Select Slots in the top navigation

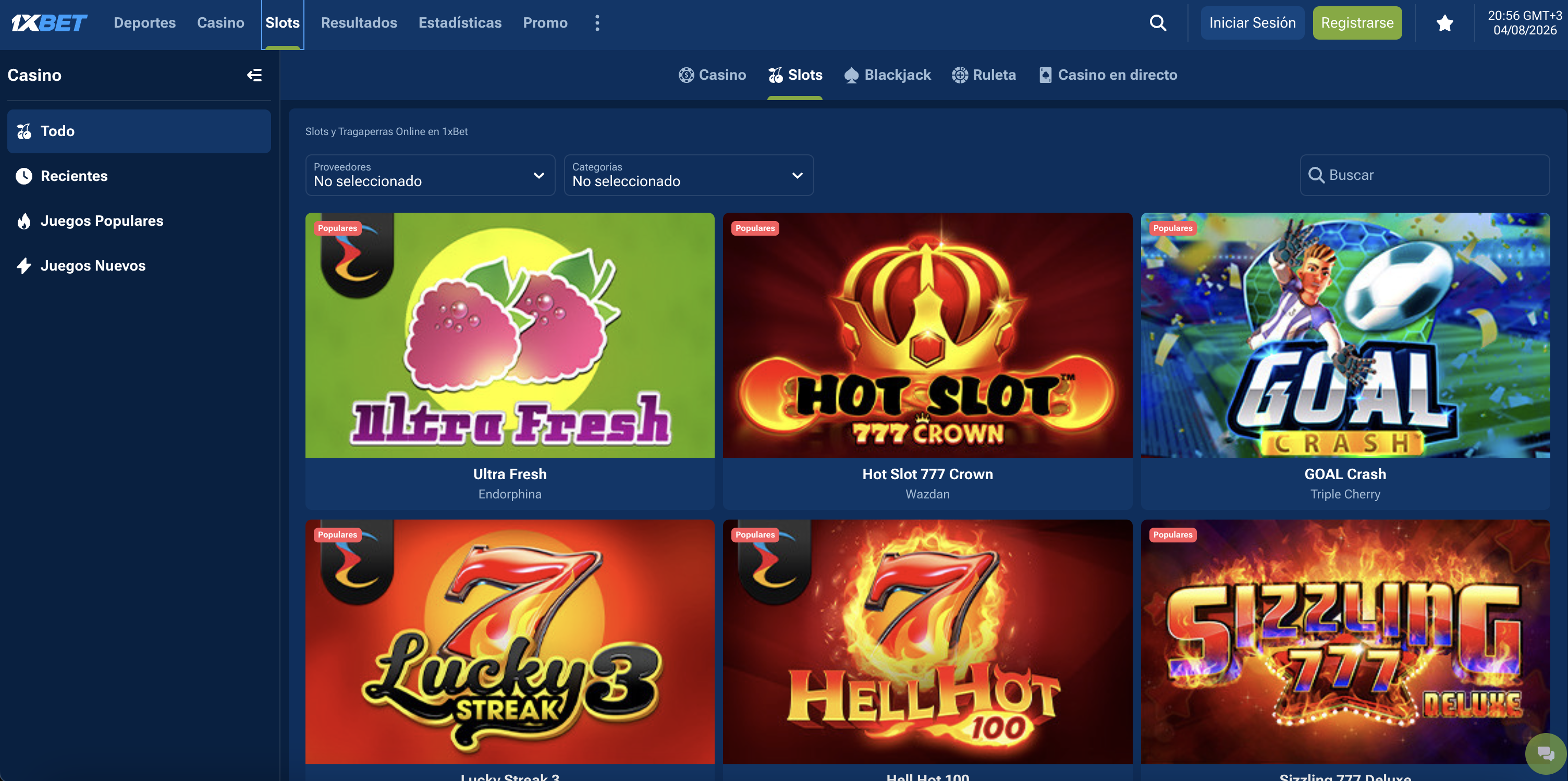(x=283, y=23)
